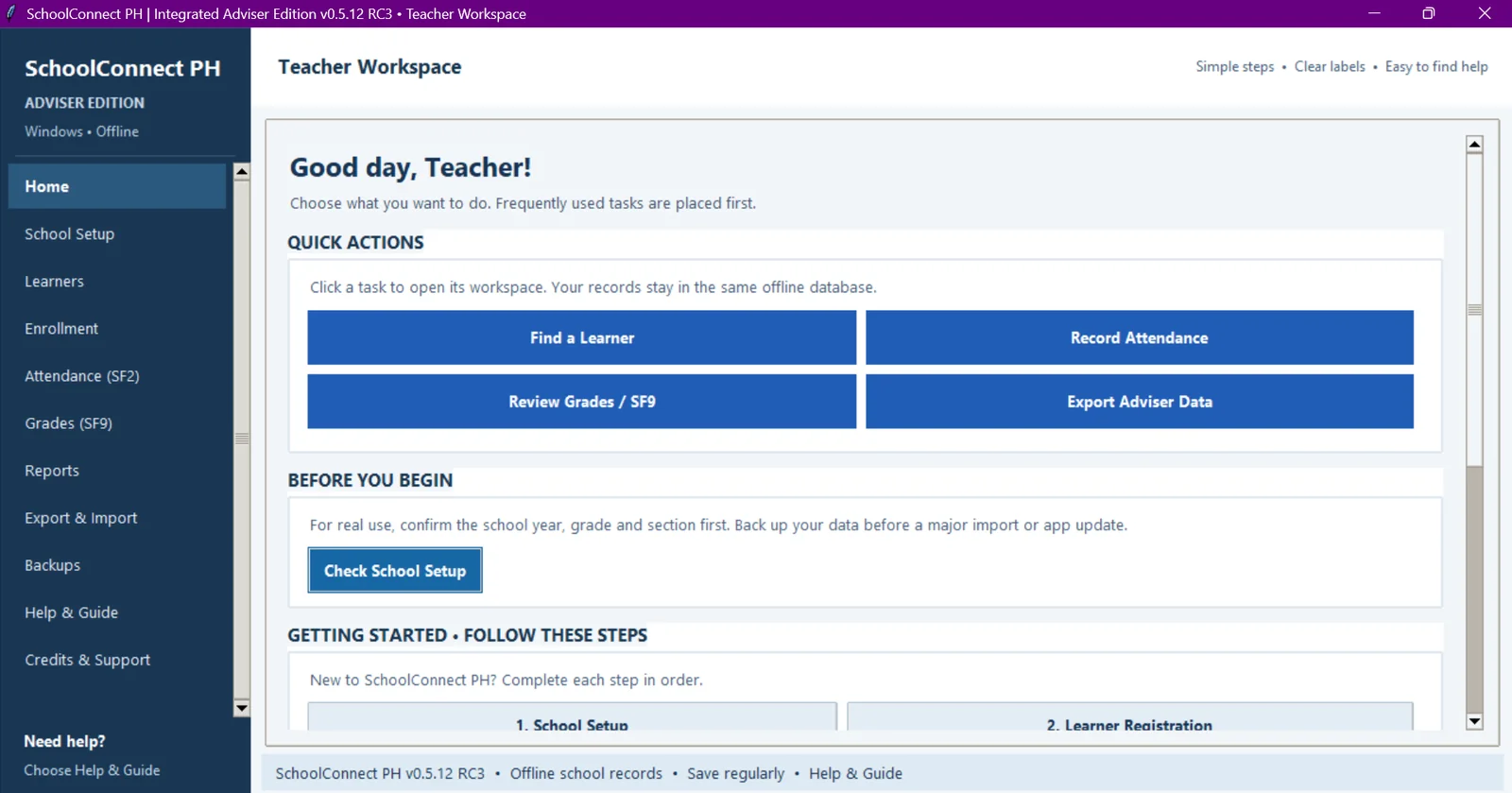Click sidebar scrollbar up arrow

point(242,172)
